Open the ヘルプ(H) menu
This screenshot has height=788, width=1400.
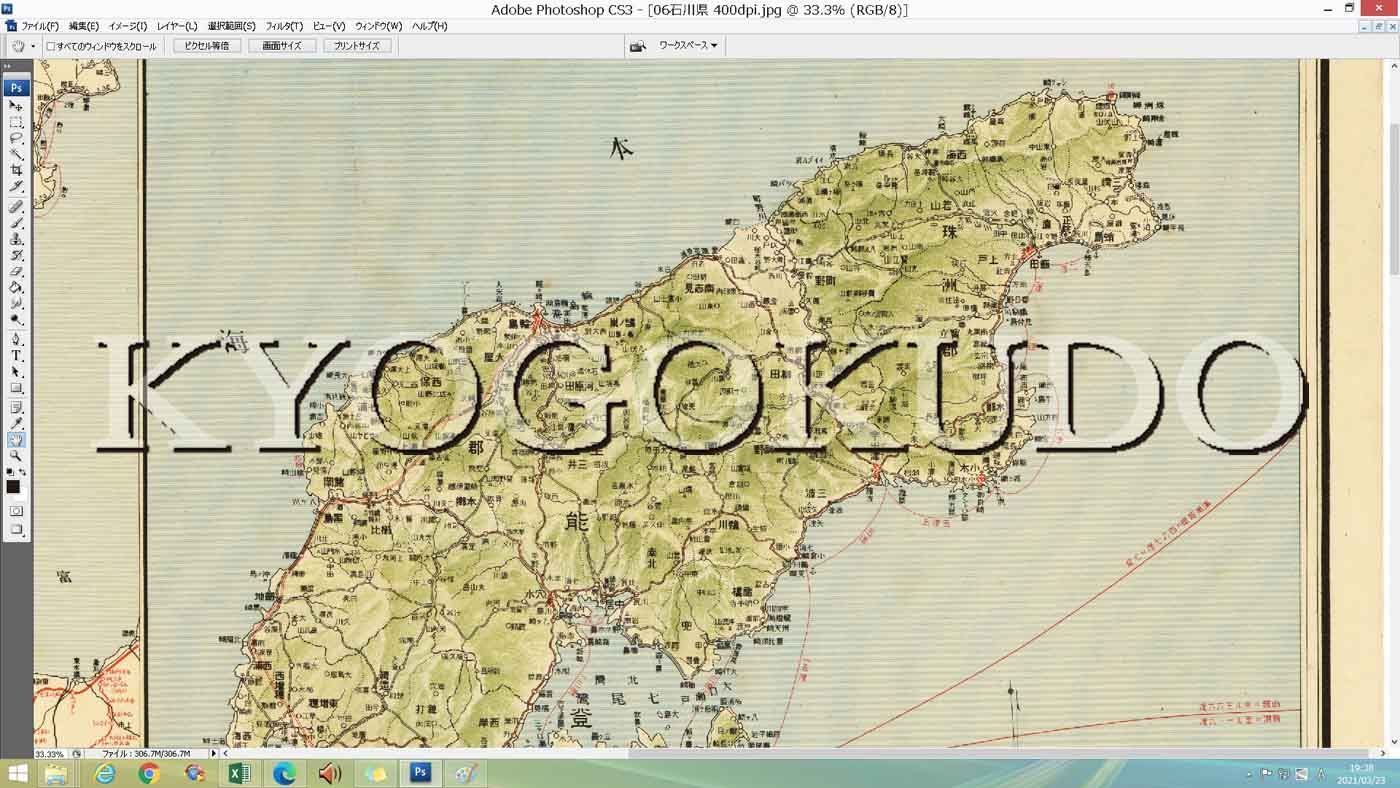(430, 26)
